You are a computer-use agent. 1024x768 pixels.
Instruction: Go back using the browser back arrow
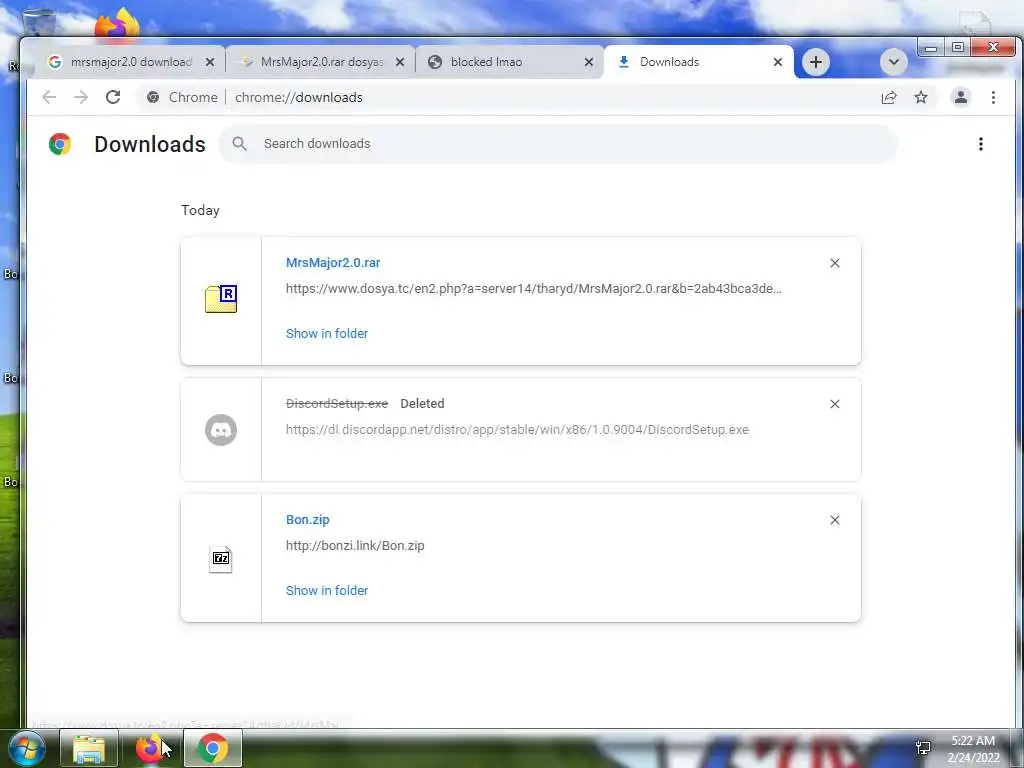(49, 97)
